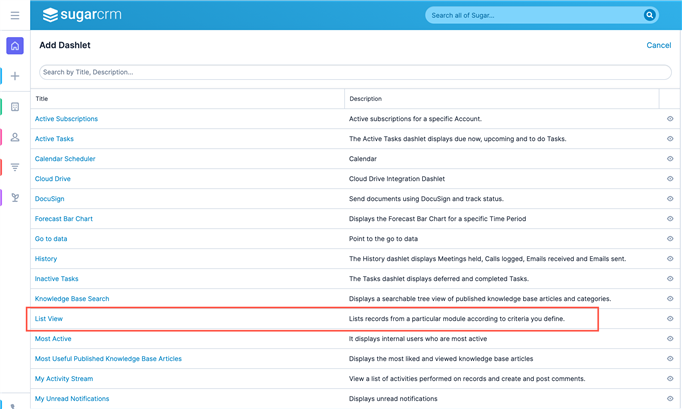Viewport: 682px width, 409px height.
Task: Click the 'Calendar' description cell
Action: click(x=363, y=159)
